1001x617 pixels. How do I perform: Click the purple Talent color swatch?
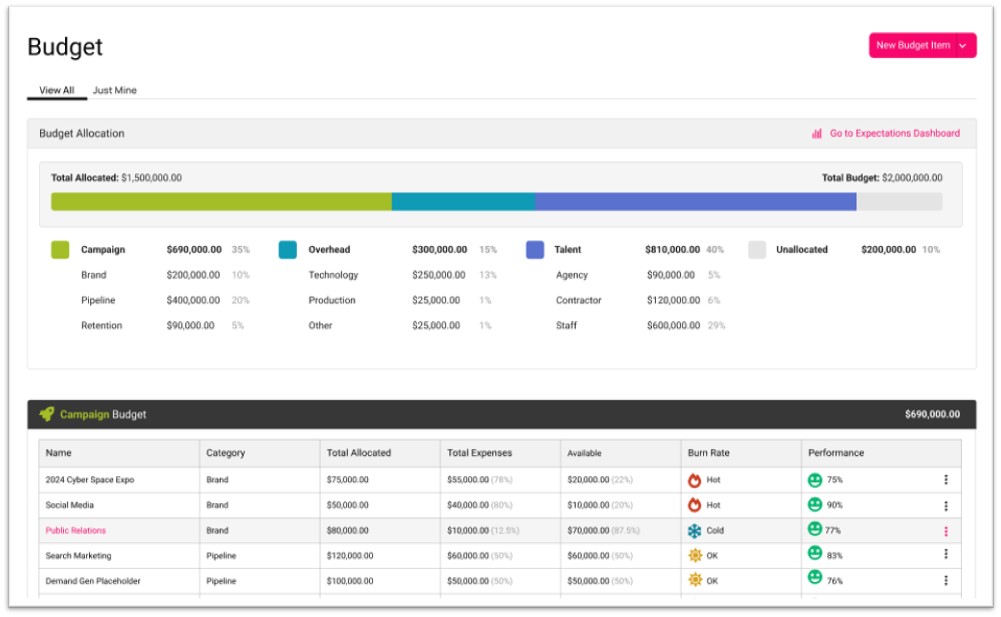coord(535,250)
